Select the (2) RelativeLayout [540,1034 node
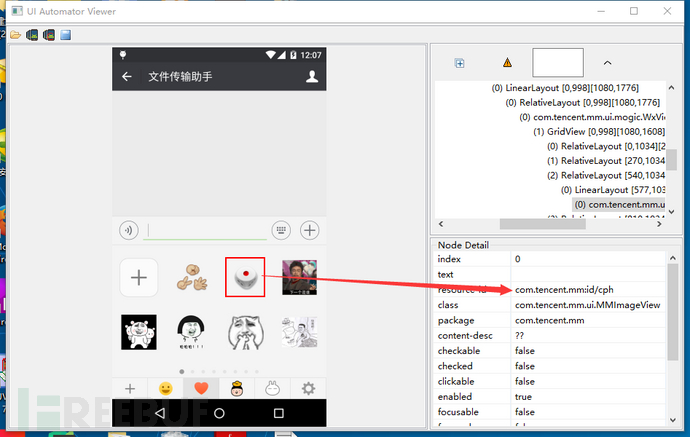The width and height of the screenshot is (690, 437). 606,175
